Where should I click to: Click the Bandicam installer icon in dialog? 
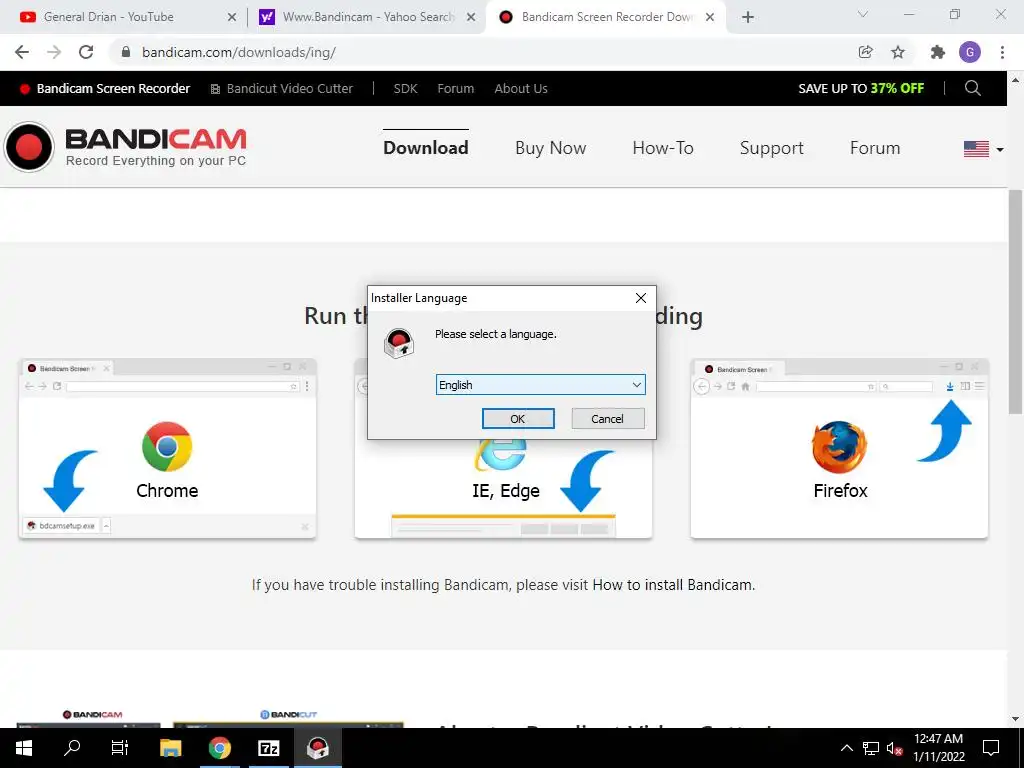pos(399,344)
